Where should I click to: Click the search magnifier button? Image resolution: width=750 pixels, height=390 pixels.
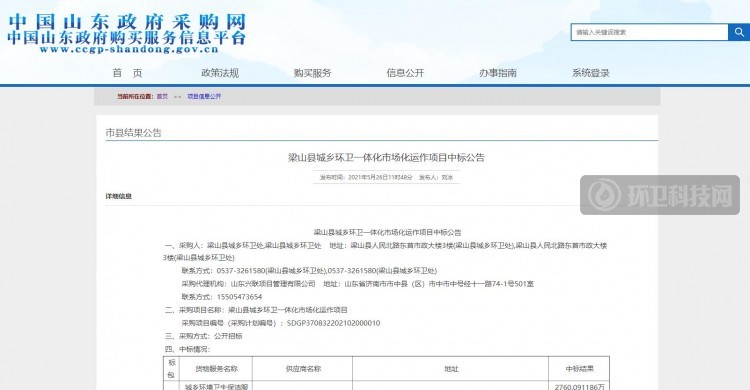[x=739, y=32]
